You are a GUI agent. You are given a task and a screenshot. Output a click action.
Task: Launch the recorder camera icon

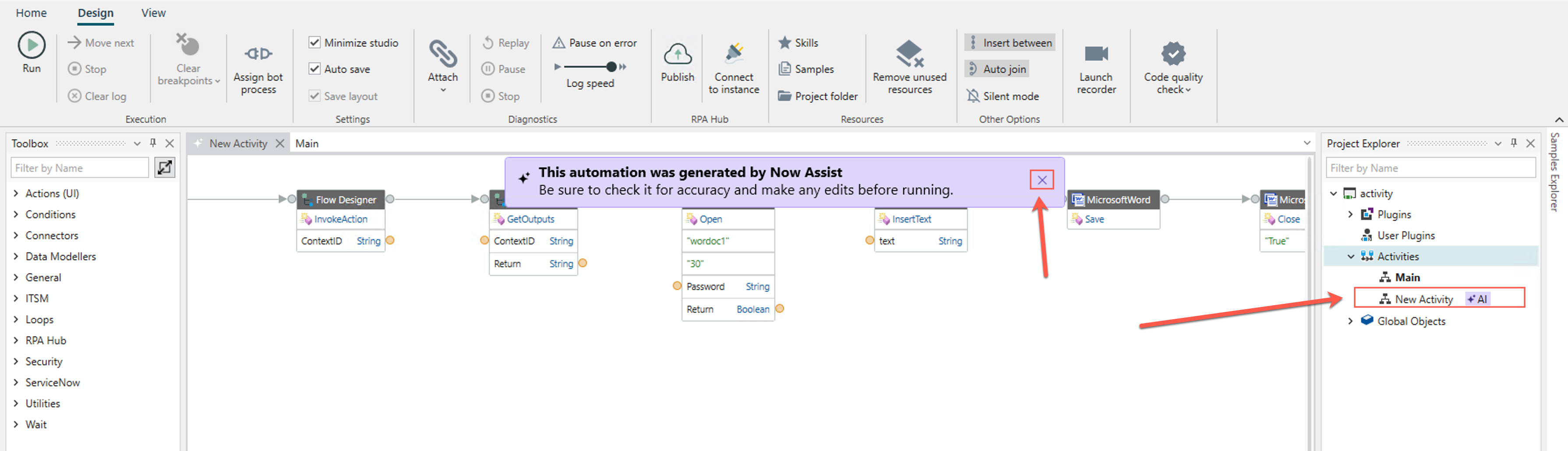click(x=1096, y=53)
